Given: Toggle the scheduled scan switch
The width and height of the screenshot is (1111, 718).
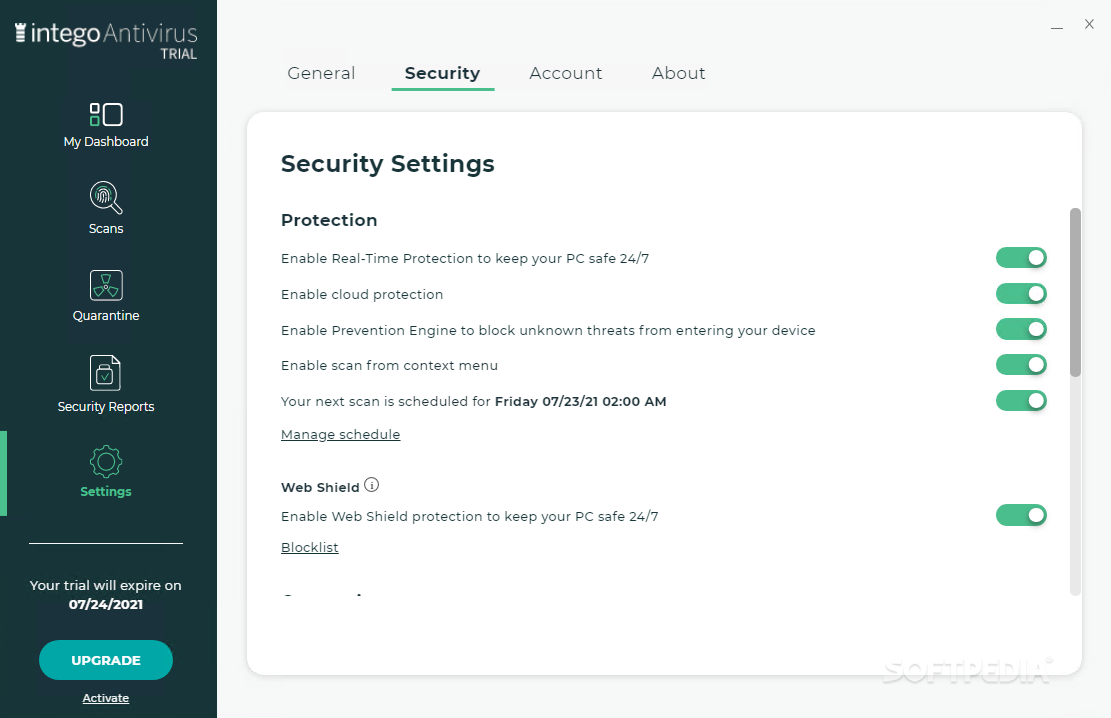Looking at the screenshot, I should (x=1021, y=400).
